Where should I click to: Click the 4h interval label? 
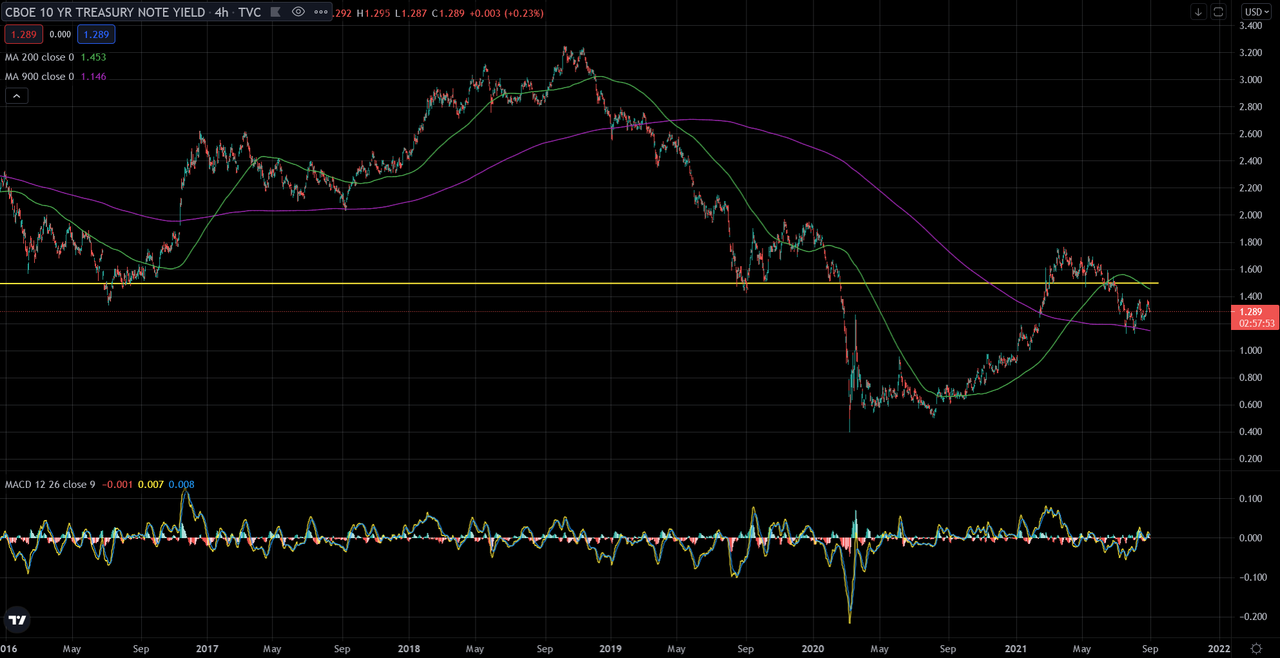pos(221,12)
